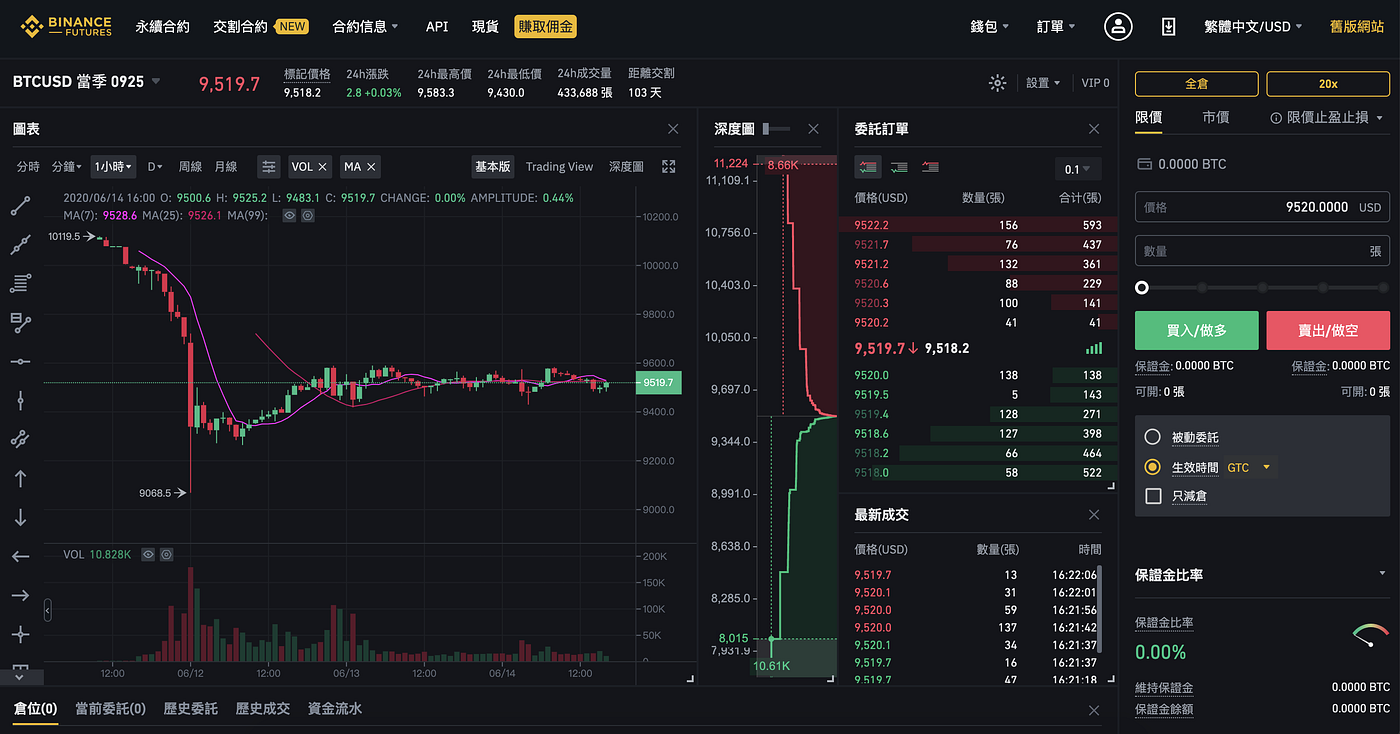
Task: Click the 賺取佣金 button
Action: [545, 27]
